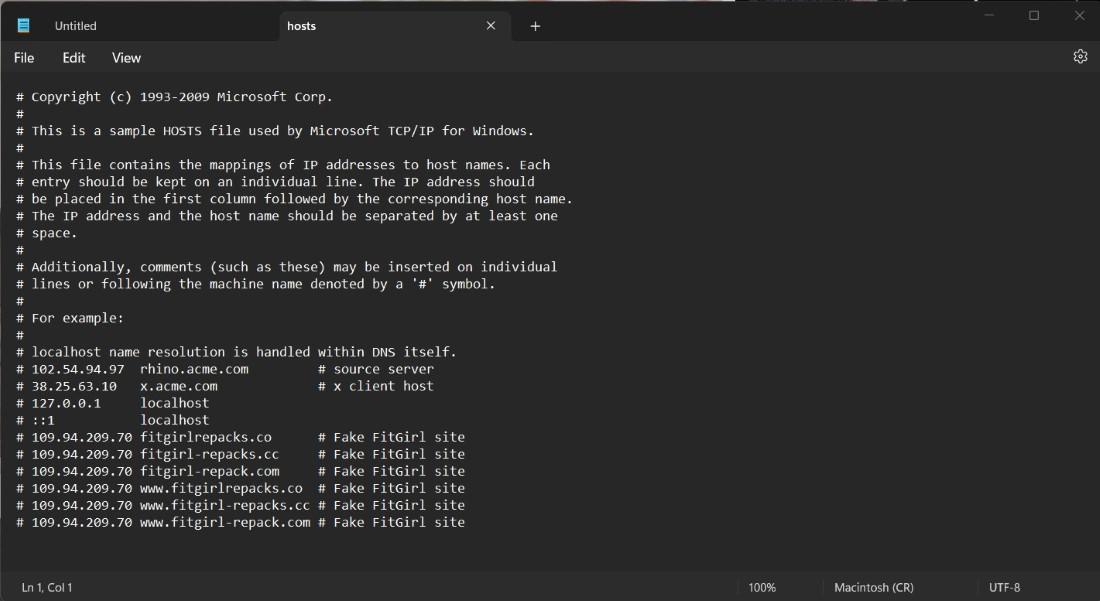Click the '127.0.0.1' address text
Viewport: 1100px width, 601px height.
66,403
